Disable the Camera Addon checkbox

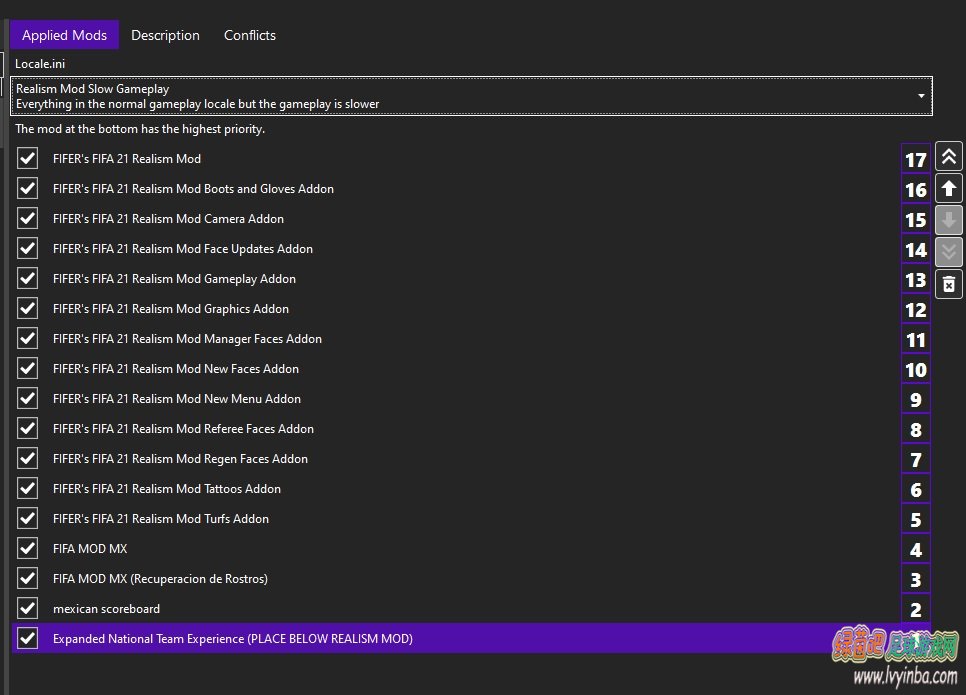tap(28, 219)
